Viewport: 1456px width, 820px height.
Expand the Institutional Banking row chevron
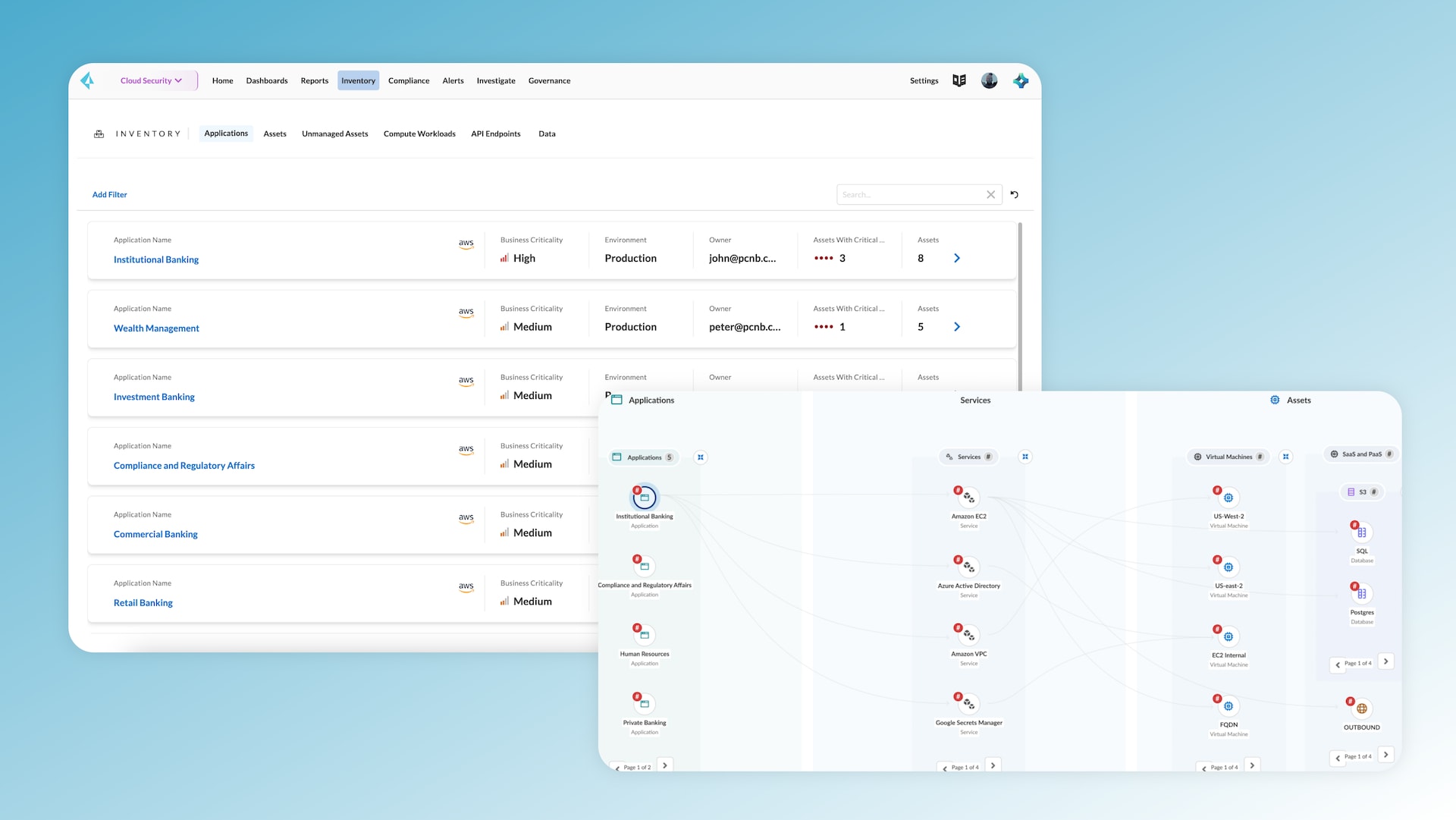(957, 258)
